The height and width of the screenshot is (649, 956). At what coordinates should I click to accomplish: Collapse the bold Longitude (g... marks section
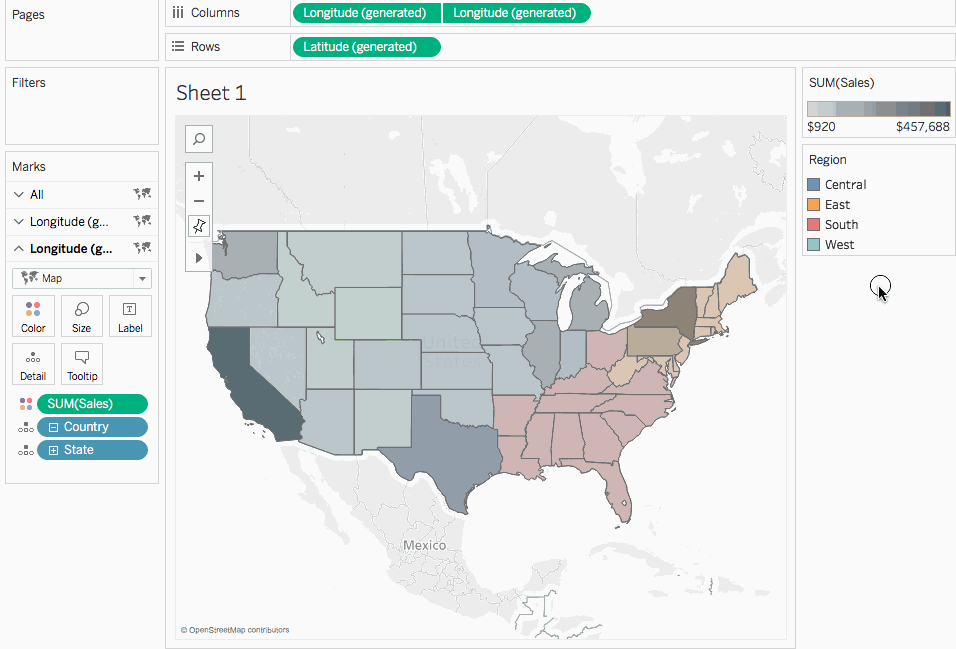(x=19, y=248)
